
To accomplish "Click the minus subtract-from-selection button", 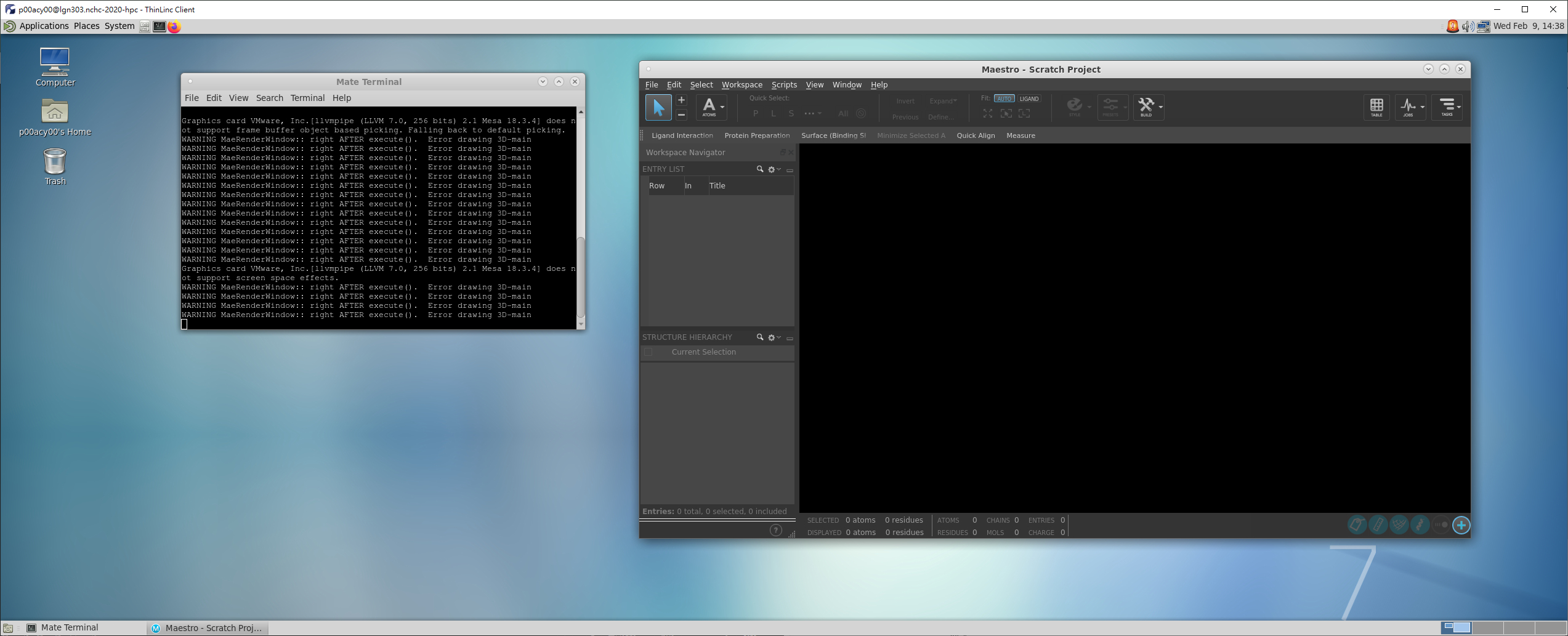I will 681,114.
